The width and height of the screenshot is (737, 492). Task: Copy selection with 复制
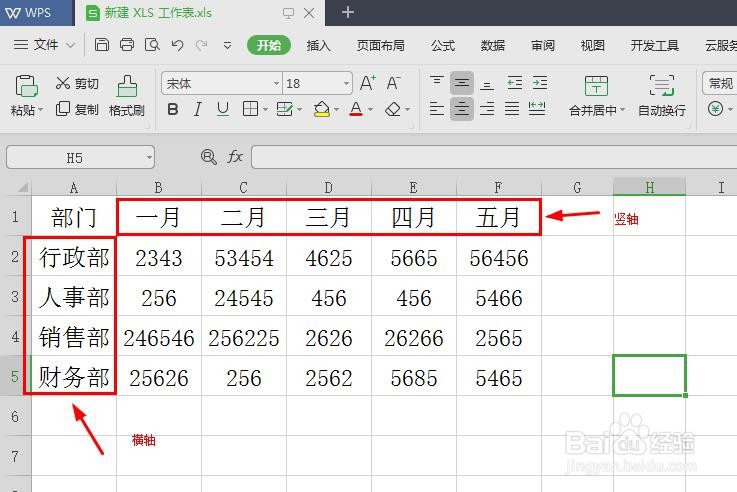coord(77,109)
